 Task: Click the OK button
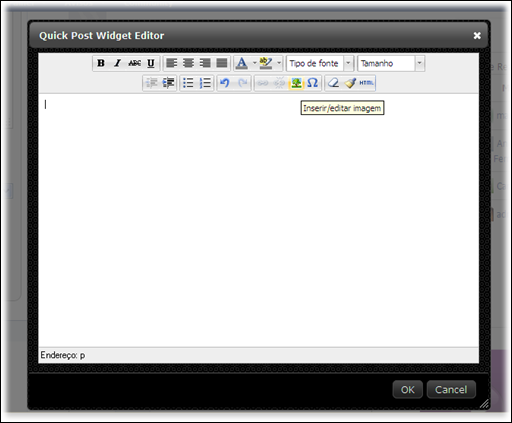click(x=408, y=389)
